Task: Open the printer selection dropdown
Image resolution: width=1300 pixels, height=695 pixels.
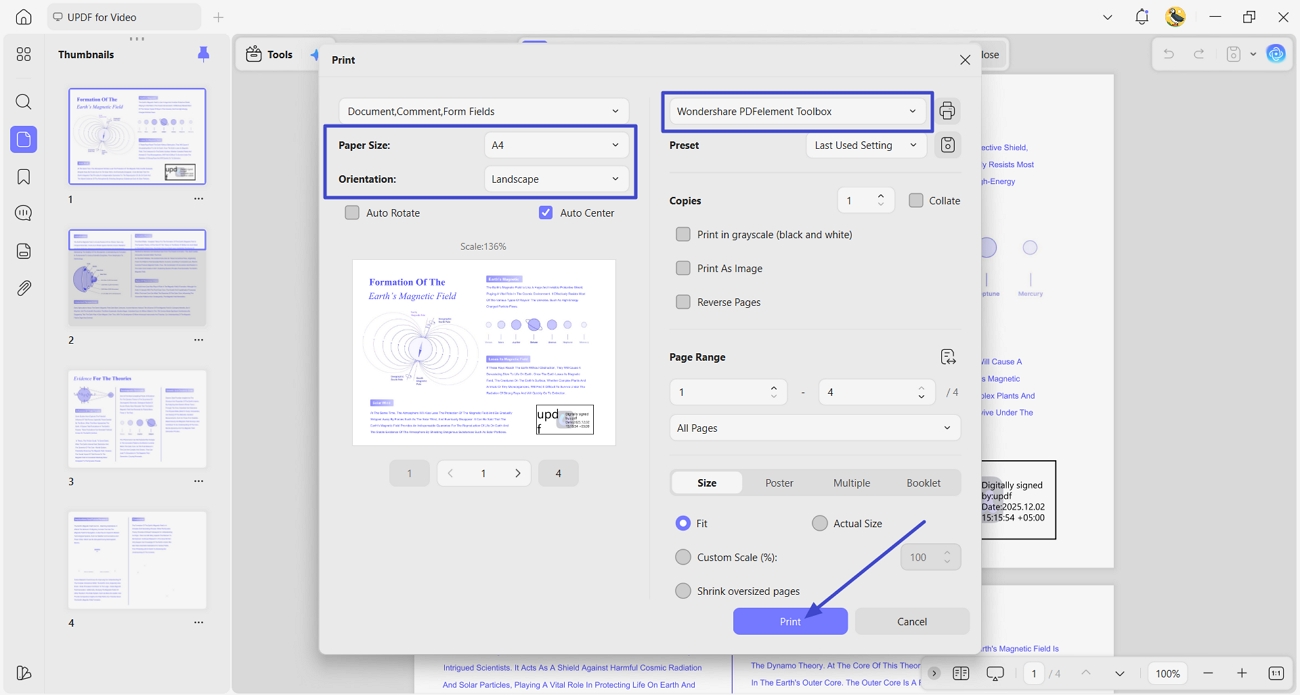Action: [797, 111]
